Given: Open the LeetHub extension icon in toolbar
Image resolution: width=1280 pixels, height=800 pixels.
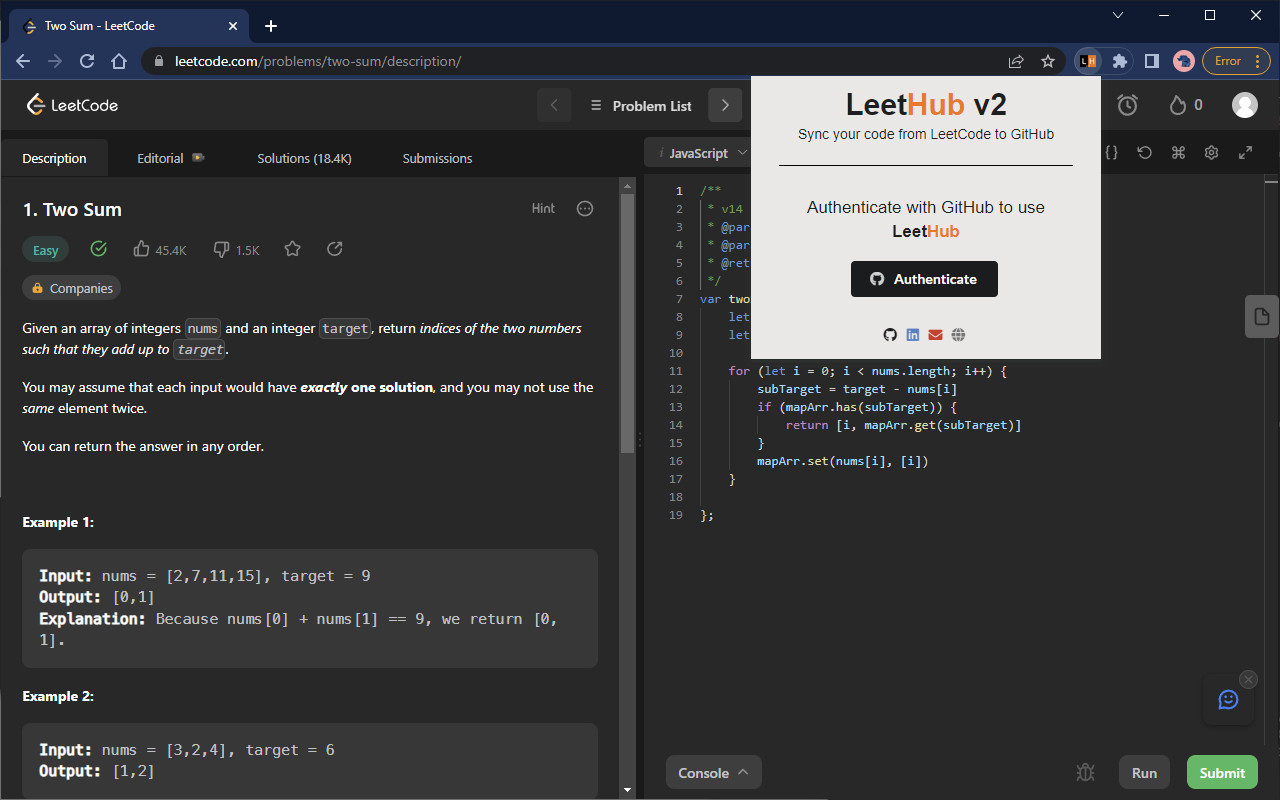Looking at the screenshot, I should click(x=1088, y=61).
